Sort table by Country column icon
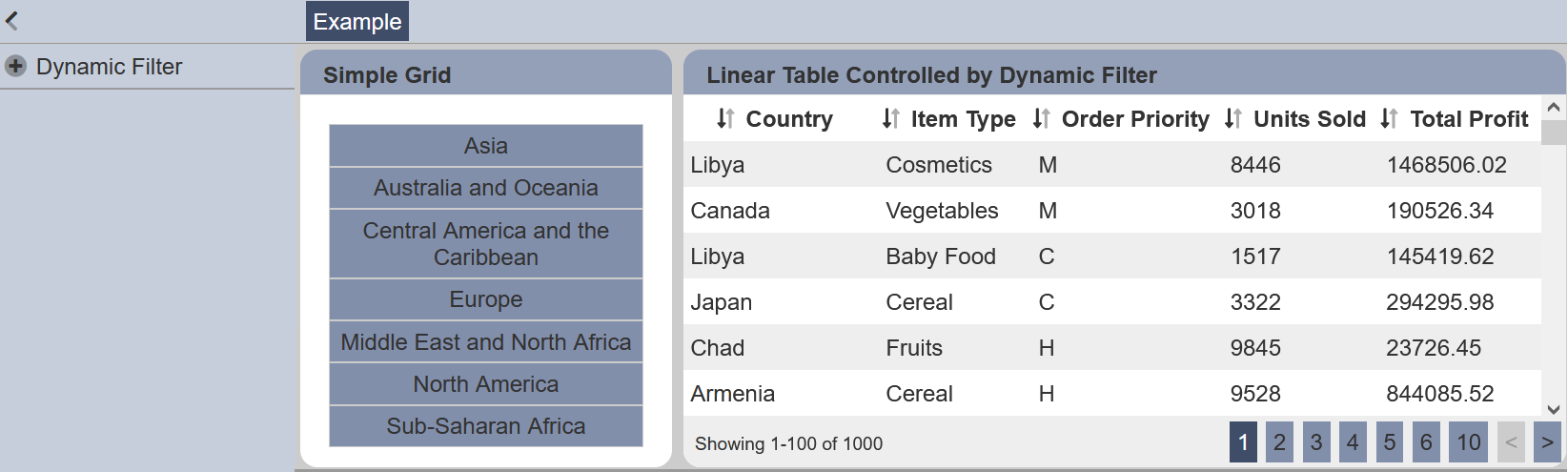The width and height of the screenshot is (1568, 472). (x=725, y=118)
